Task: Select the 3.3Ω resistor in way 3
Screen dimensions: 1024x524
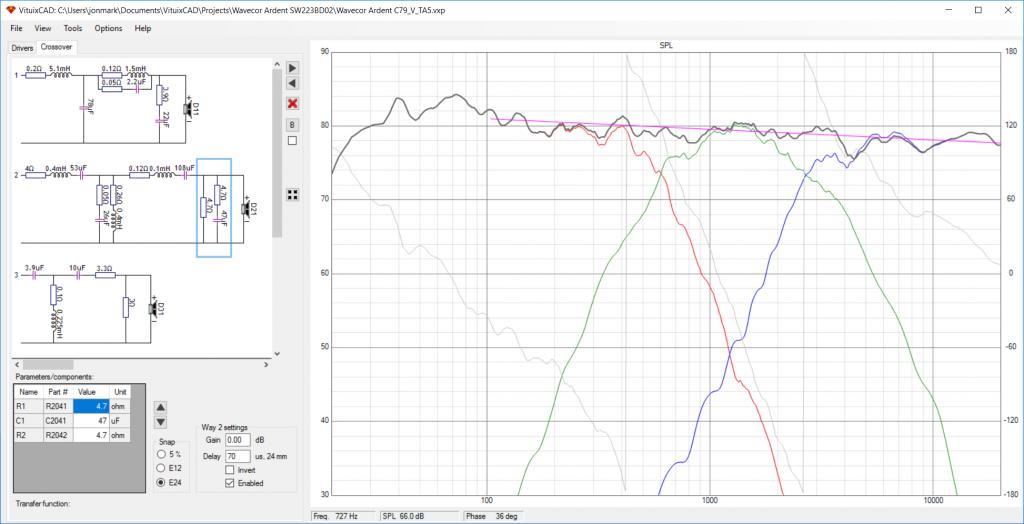Action: coord(105,275)
